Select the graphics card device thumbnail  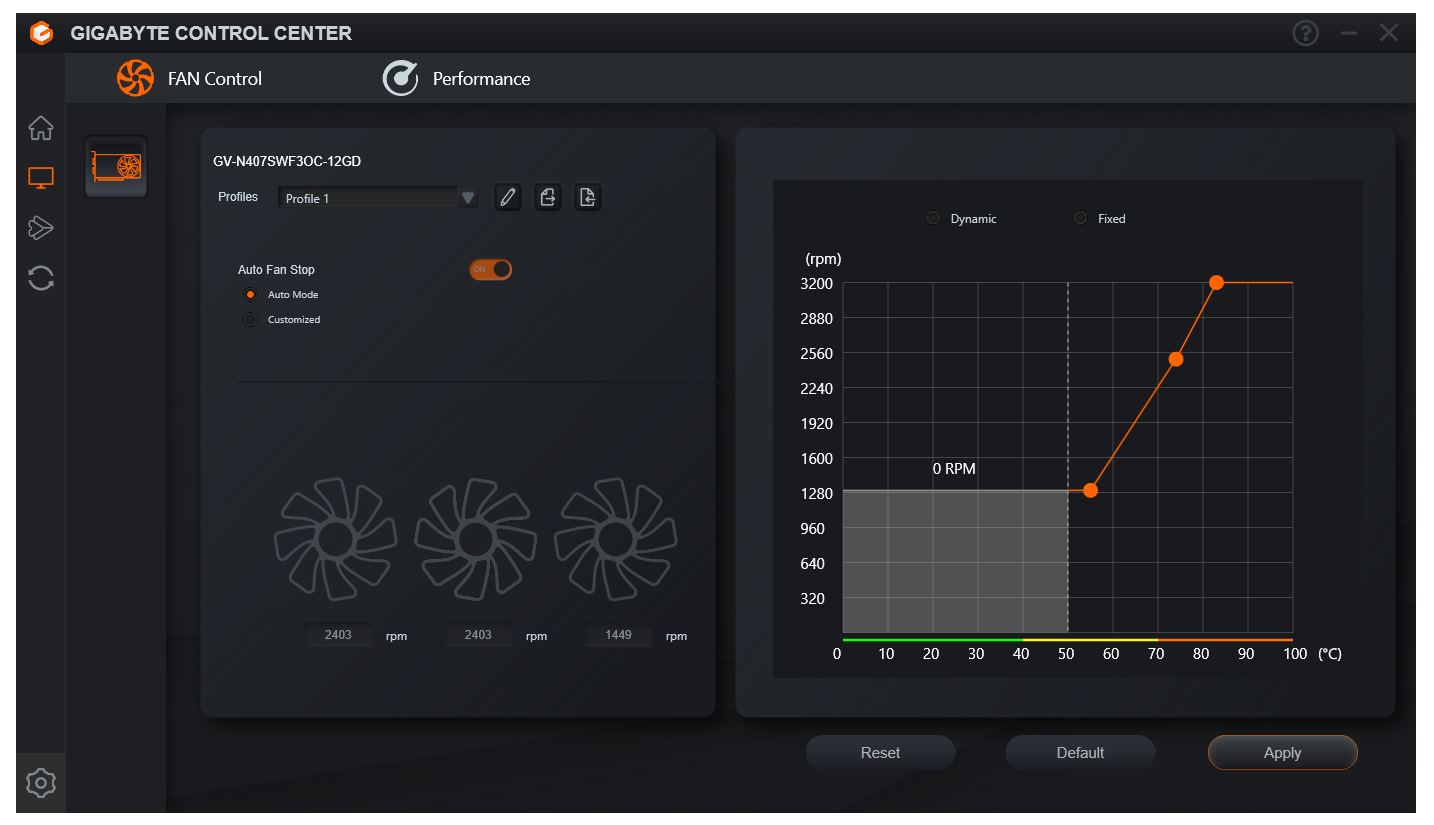116,166
